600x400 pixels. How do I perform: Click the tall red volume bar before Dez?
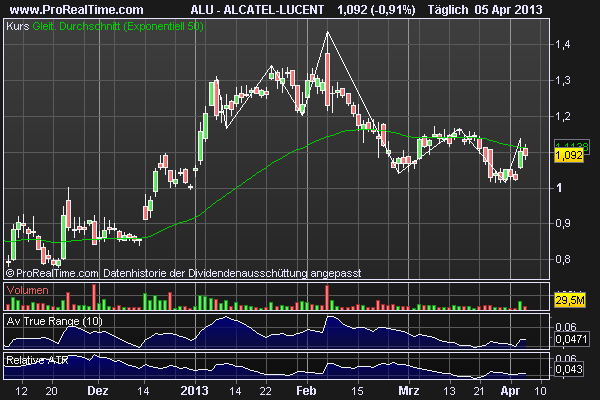point(94,297)
